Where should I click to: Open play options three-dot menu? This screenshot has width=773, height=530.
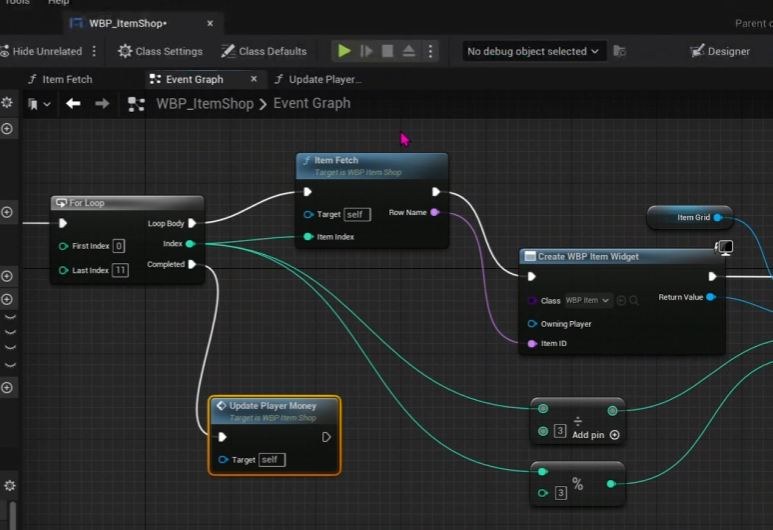(x=430, y=51)
